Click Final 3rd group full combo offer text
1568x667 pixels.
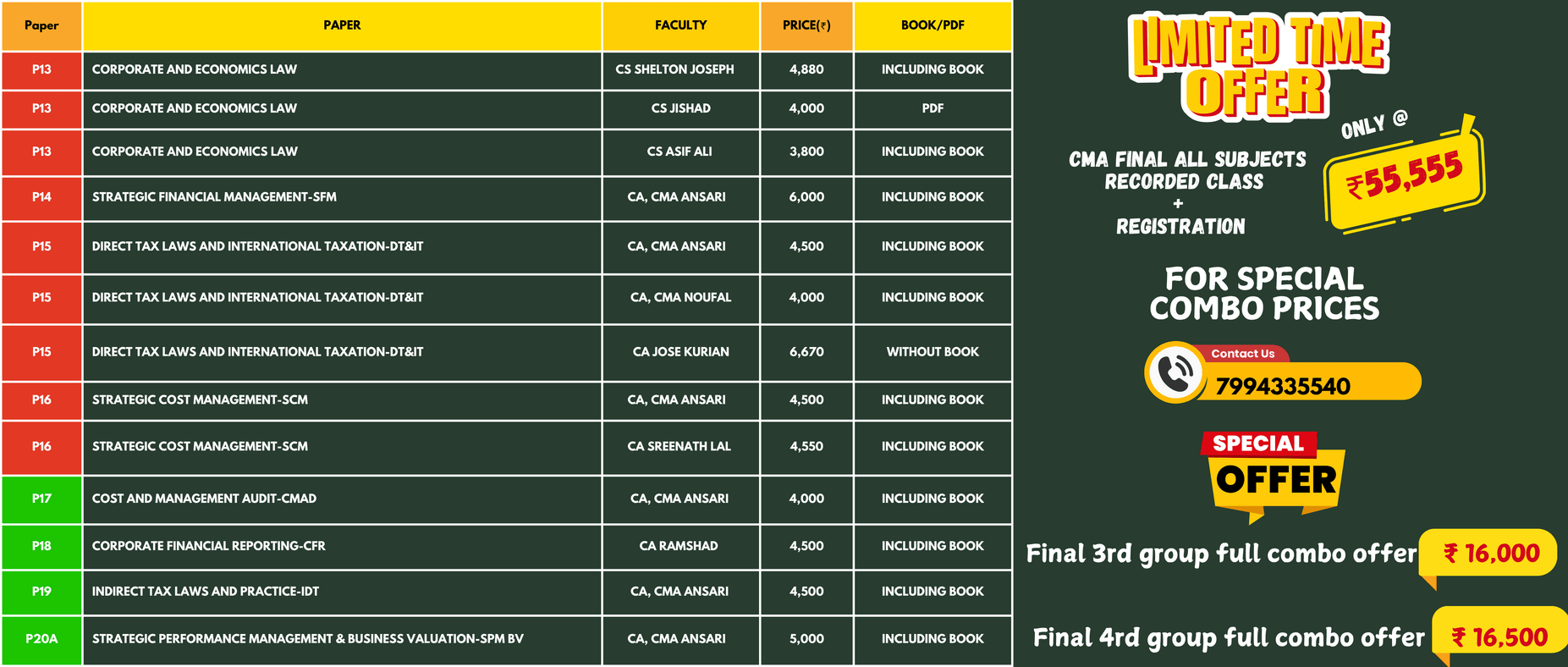coord(1221,554)
